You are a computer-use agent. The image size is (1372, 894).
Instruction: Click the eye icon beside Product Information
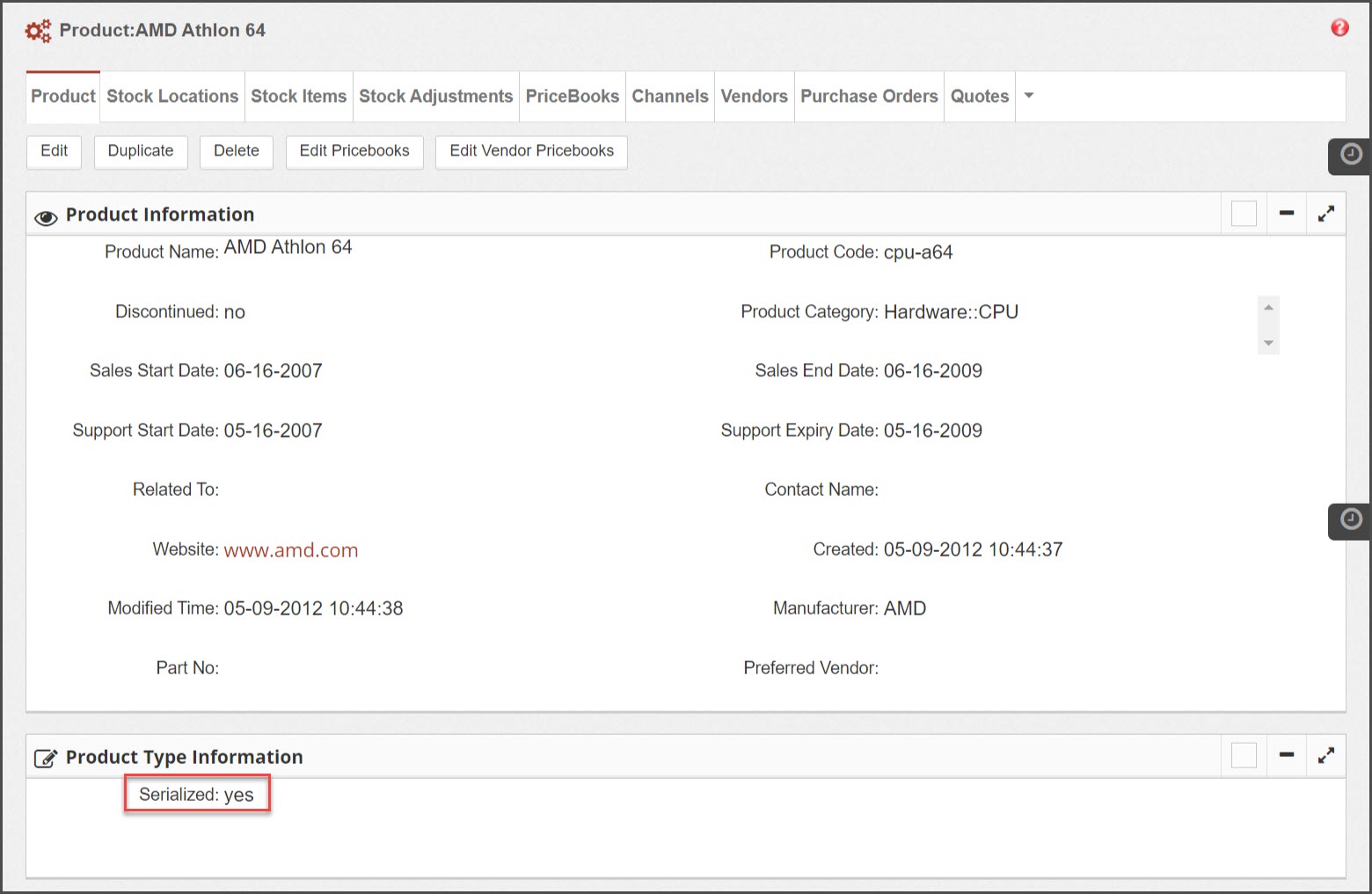pos(46,217)
